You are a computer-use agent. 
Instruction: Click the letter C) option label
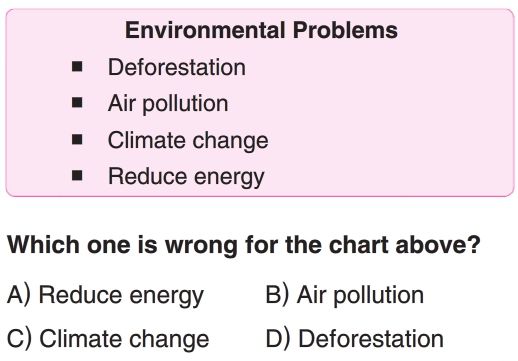19,339
